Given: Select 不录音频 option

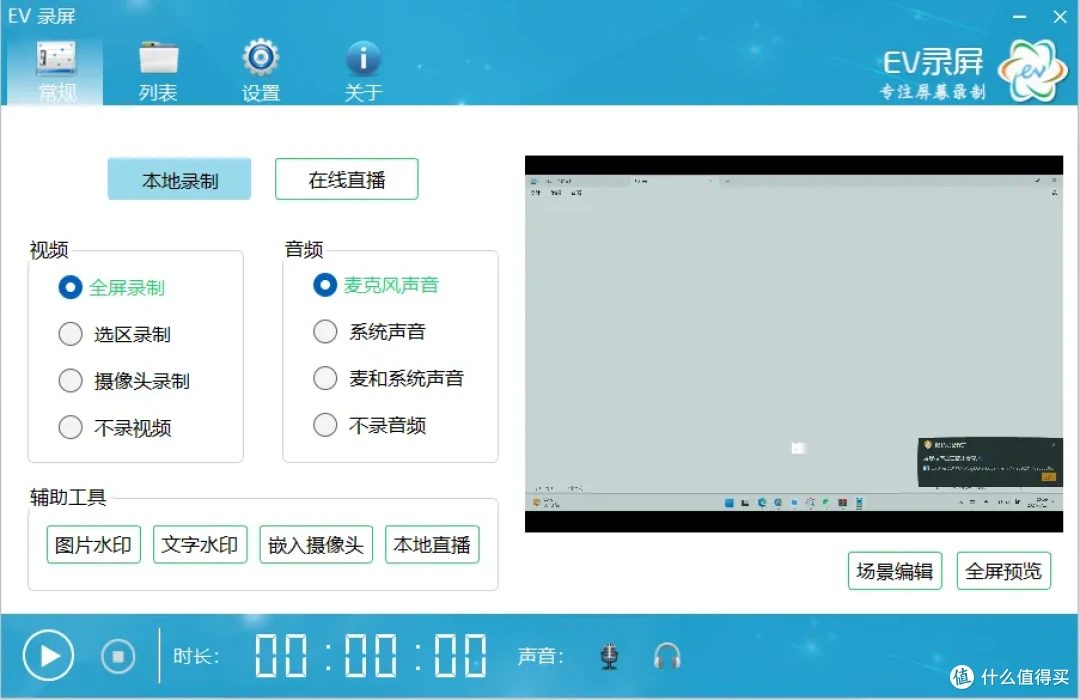Looking at the screenshot, I should coord(370,425).
